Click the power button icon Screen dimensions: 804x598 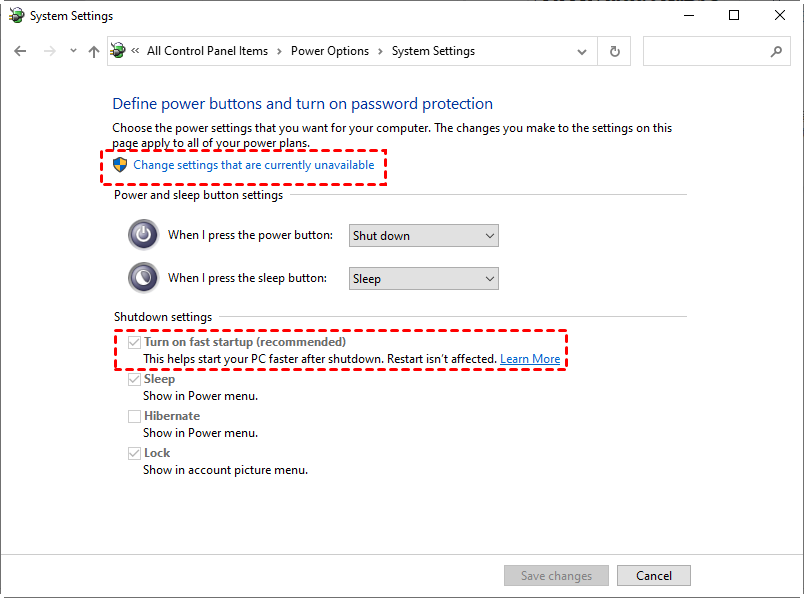pos(144,235)
